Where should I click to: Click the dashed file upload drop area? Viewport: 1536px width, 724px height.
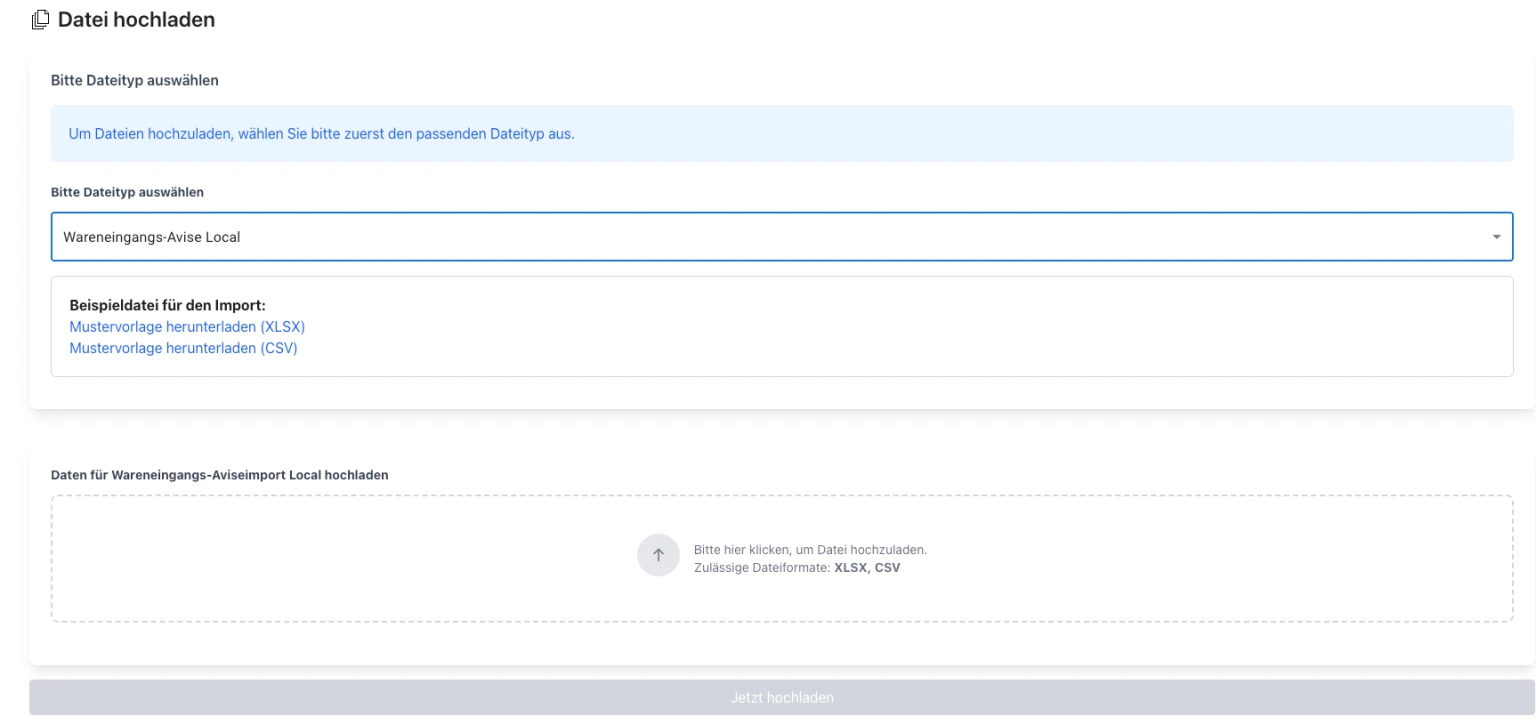(782, 558)
